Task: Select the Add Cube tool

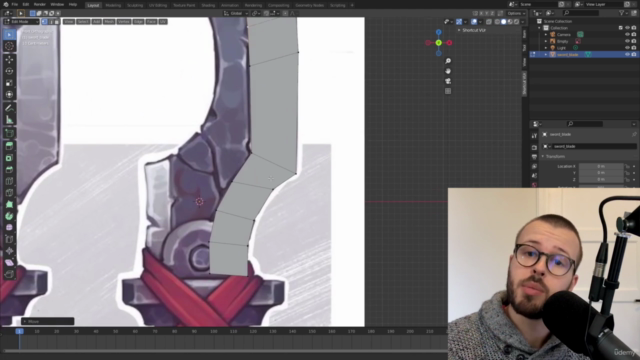Action: pos(9,133)
